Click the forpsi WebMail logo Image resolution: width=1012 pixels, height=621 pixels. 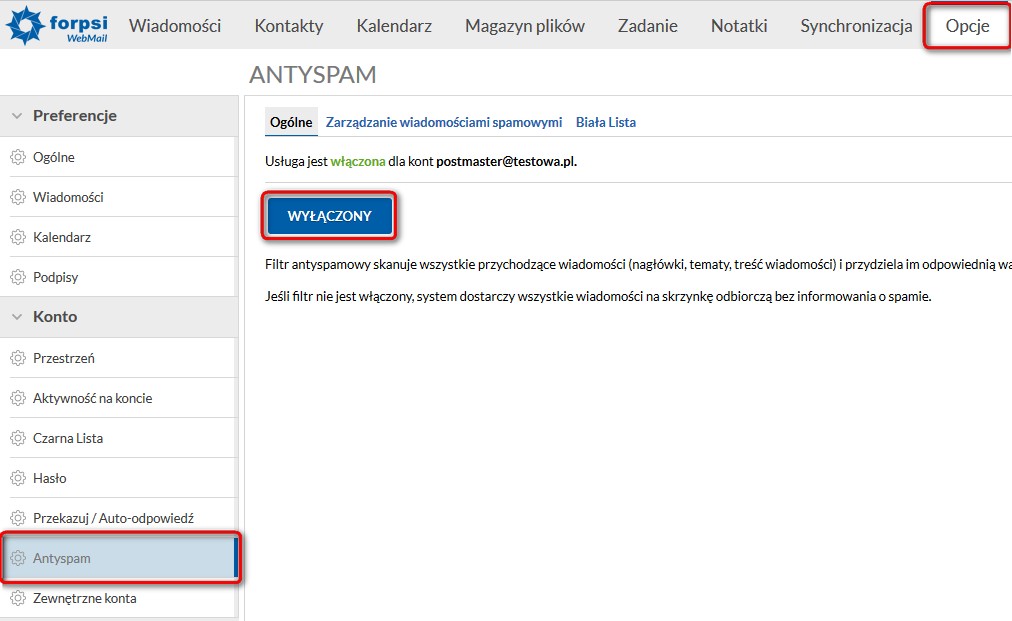56,25
